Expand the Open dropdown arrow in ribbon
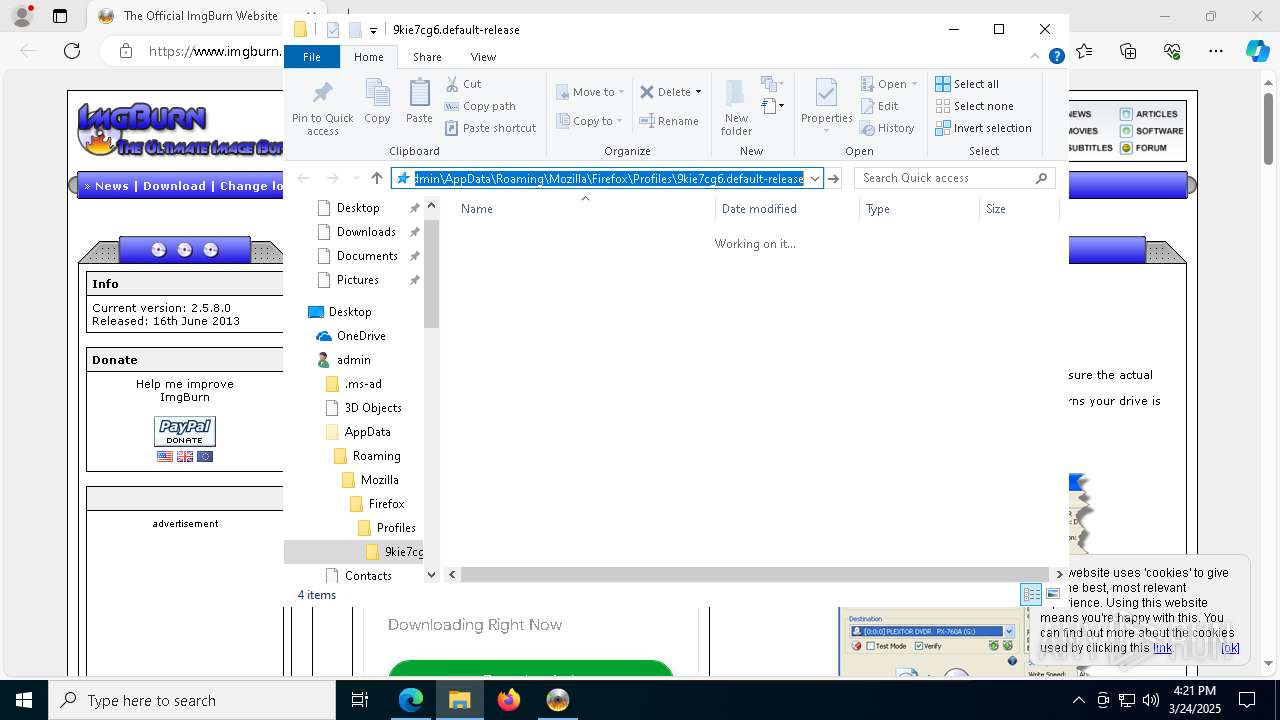This screenshot has height=720, width=1280. click(x=914, y=84)
